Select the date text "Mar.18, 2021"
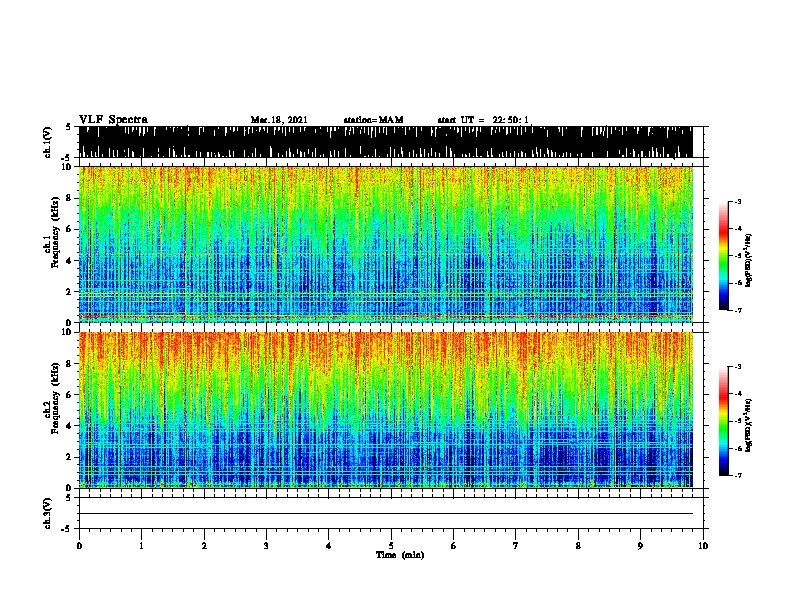Image resolution: width=792 pixels, height=612 pixels. (279, 120)
